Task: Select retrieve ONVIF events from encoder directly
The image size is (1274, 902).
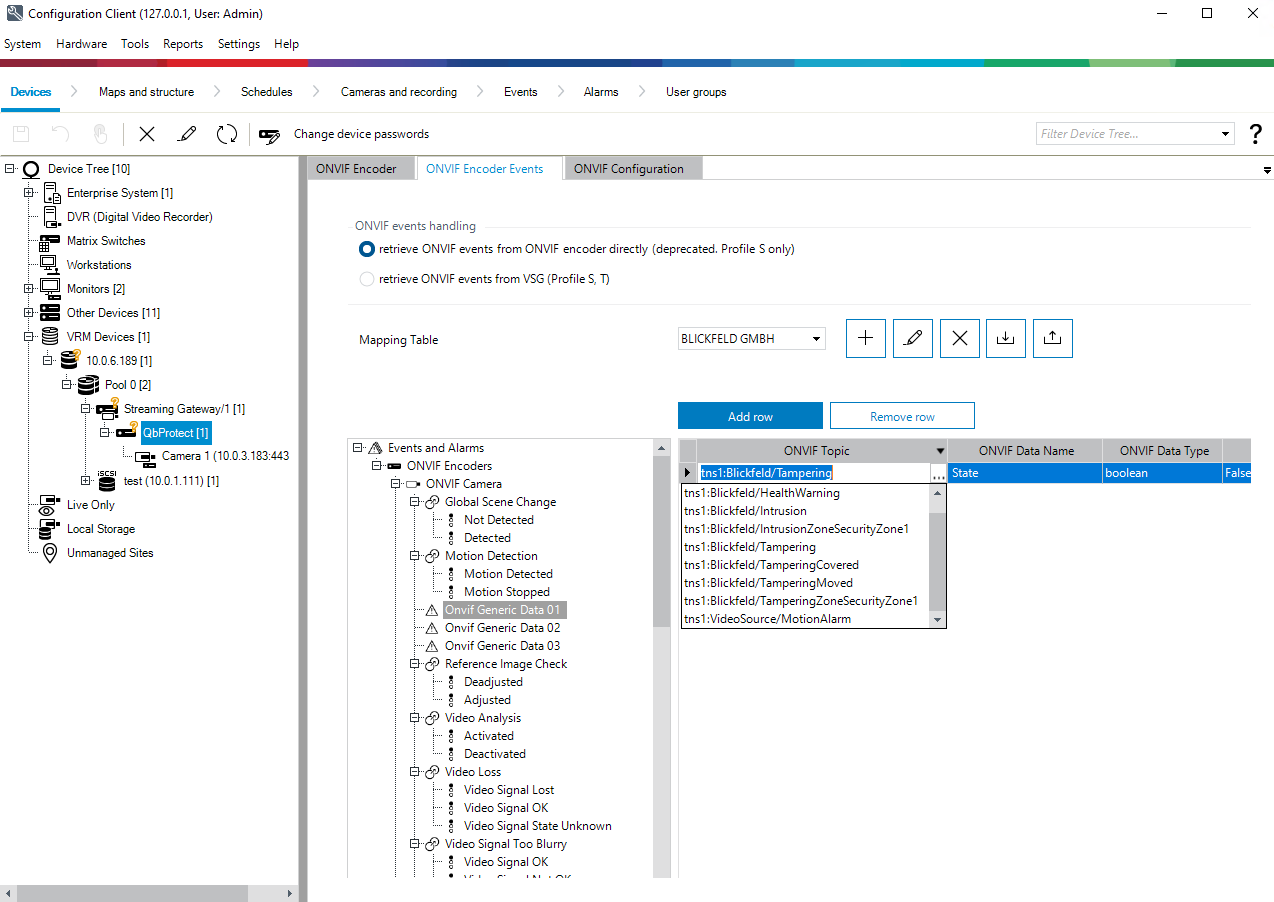Action: tap(367, 249)
